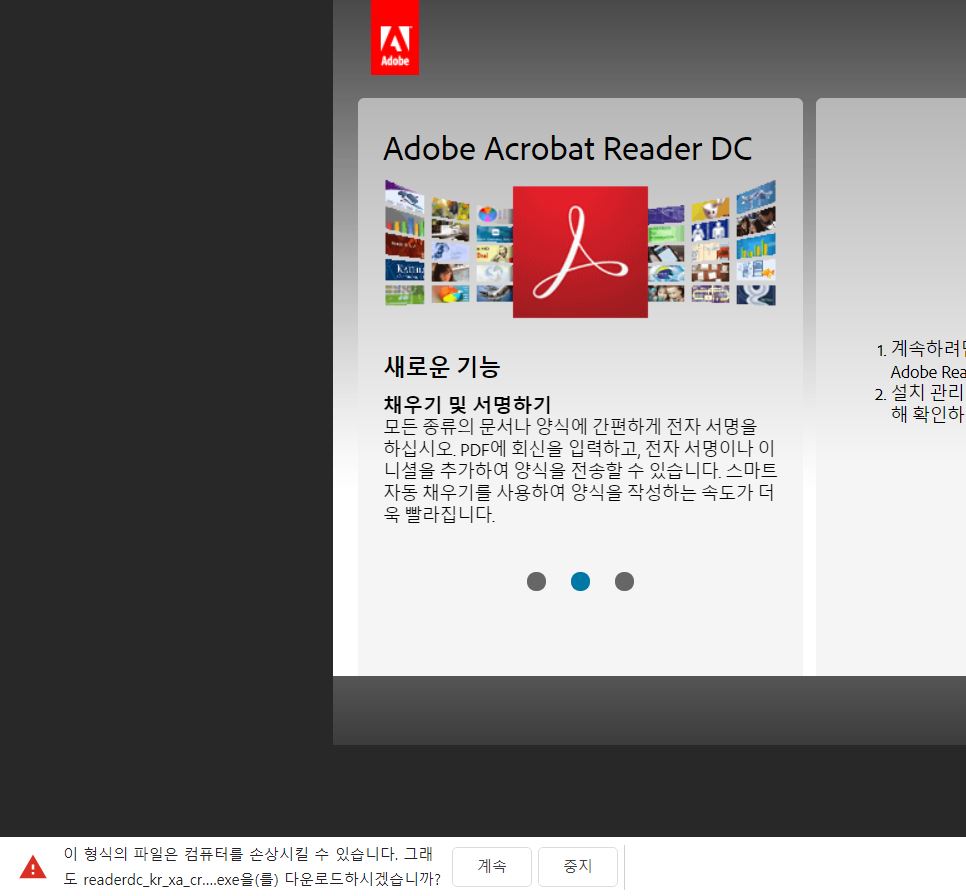
Task: Click the readerdc_kr_xa_cr....exe warning text
Action: coord(252,866)
